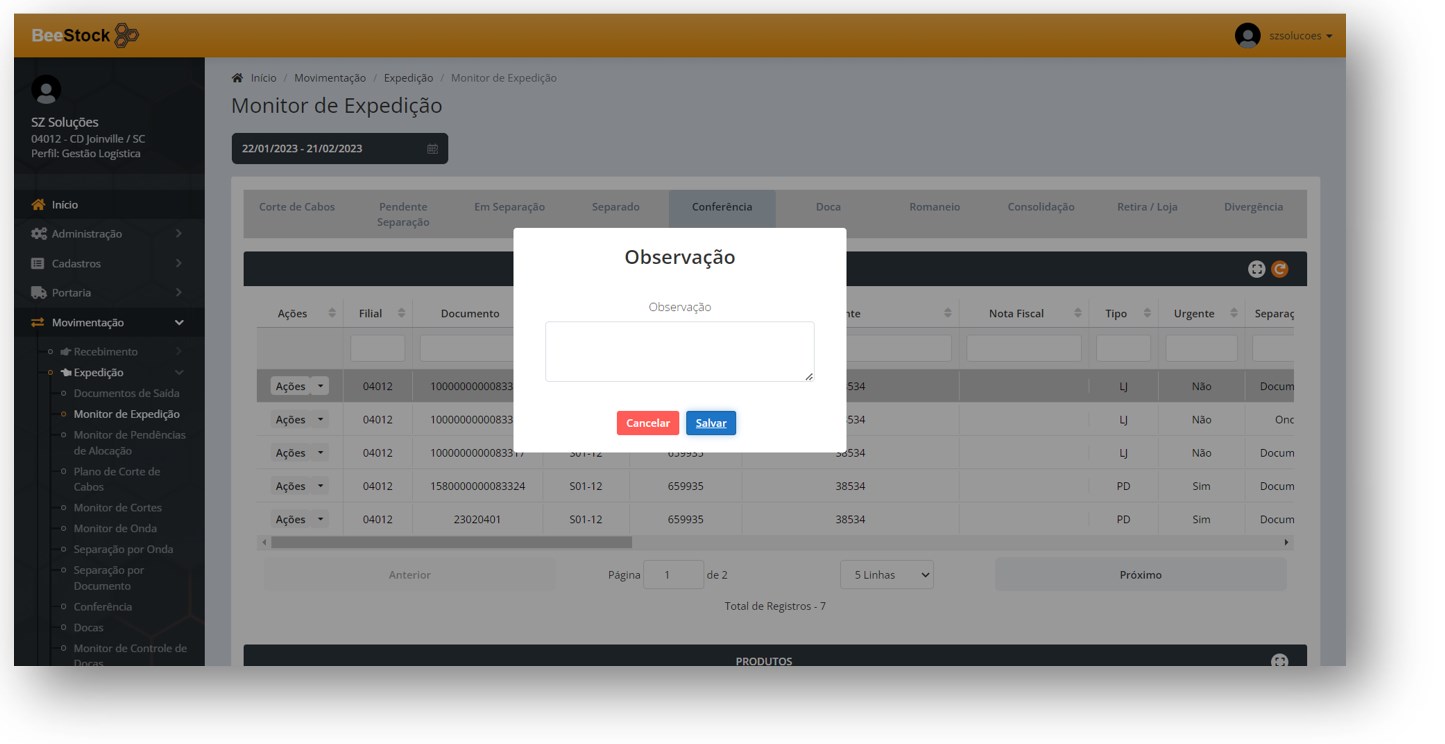Click the Observação text area
The width and height of the screenshot is (1445, 744).
pyautogui.click(x=679, y=351)
